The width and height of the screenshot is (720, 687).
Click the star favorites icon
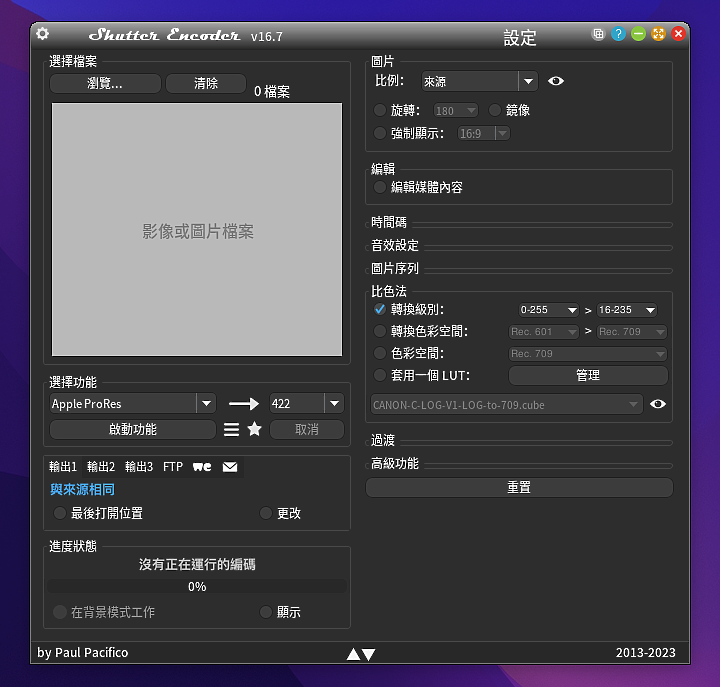[x=254, y=429]
